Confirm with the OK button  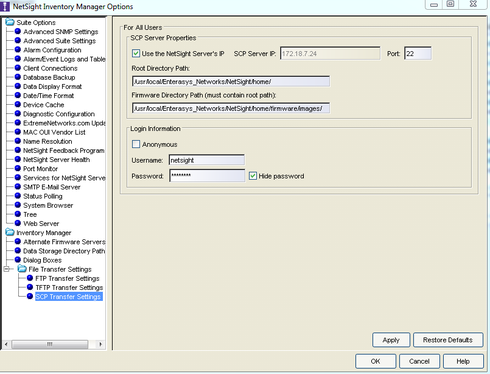point(375,361)
